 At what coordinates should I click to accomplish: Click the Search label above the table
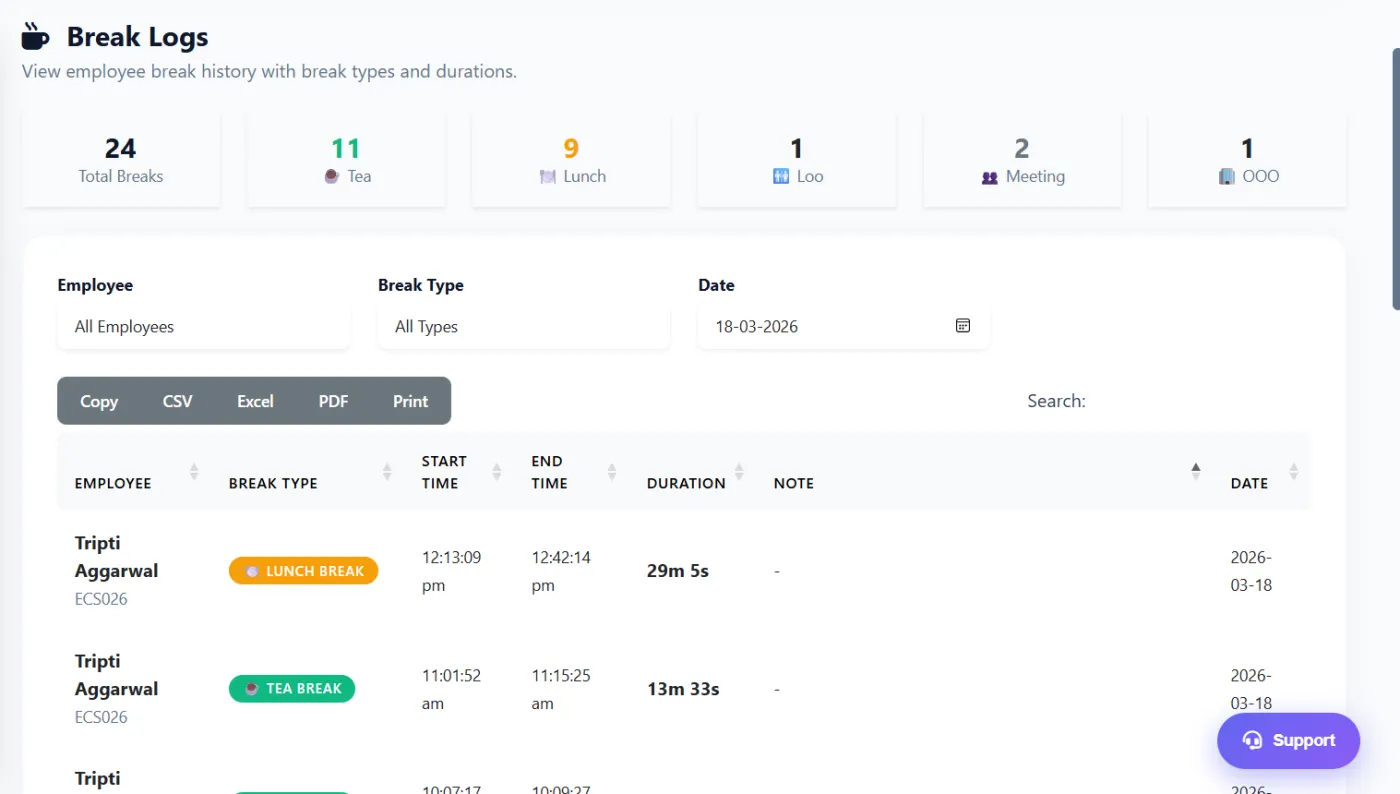pyautogui.click(x=1056, y=401)
